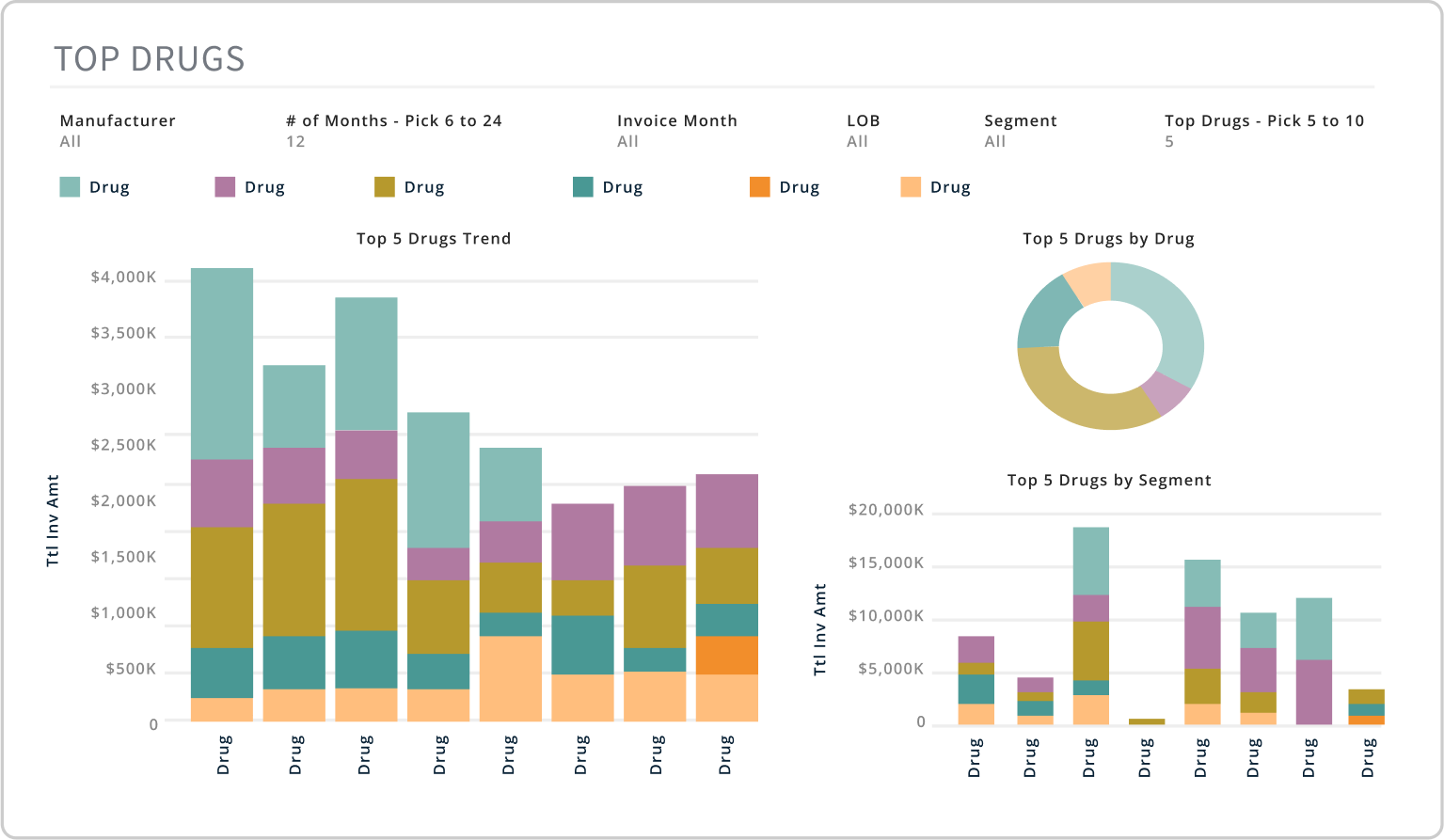1444x840 pixels.
Task: Click the shortest bar in the Segment chart
Action: [x=1146, y=721]
